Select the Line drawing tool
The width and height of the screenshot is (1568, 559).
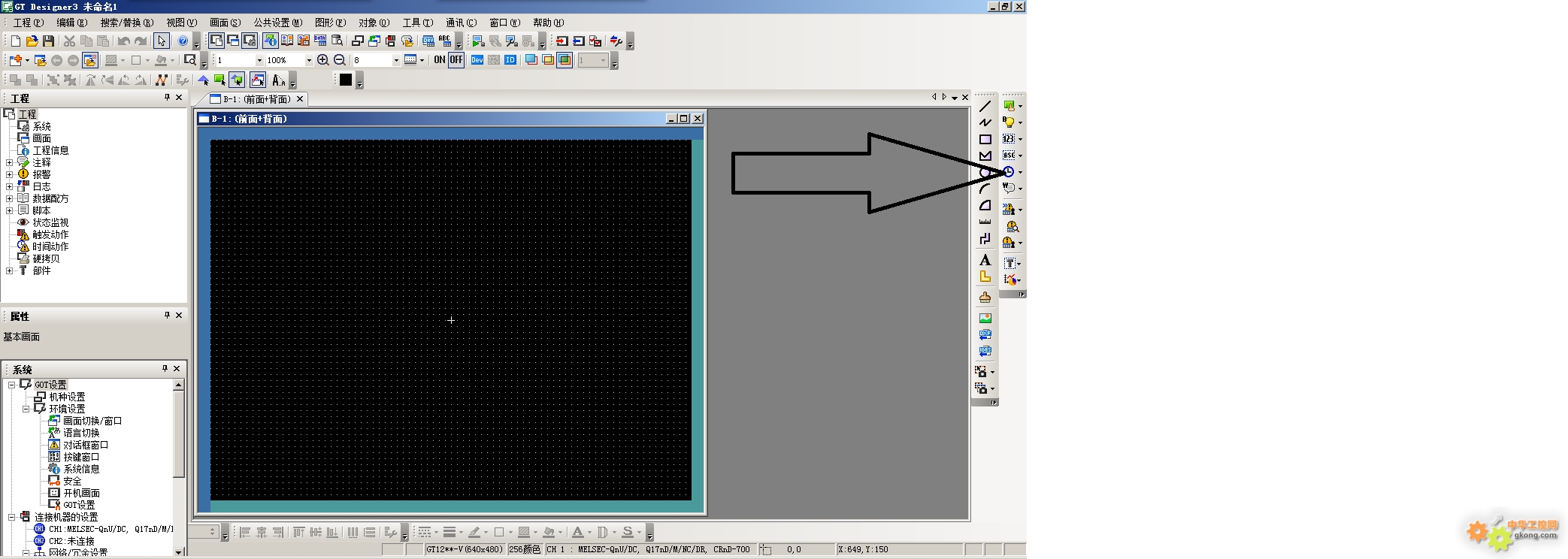coord(985,106)
